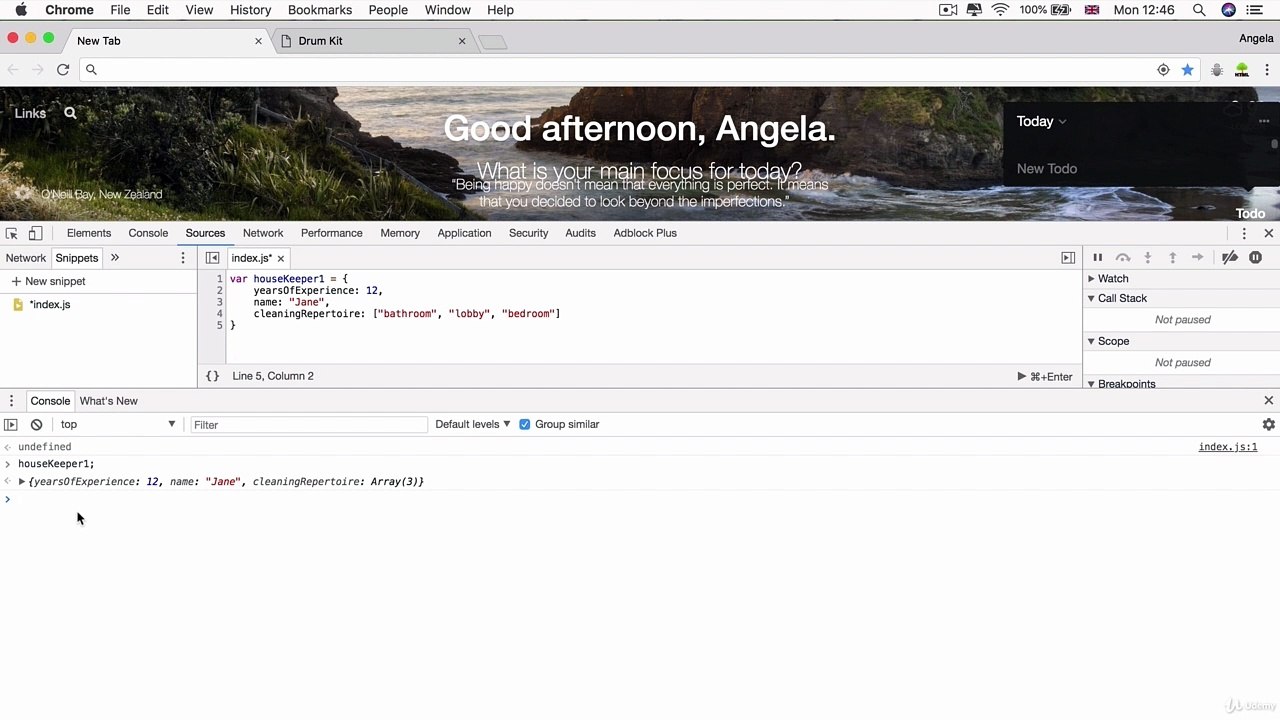Click the search icon beside Links
Image resolution: width=1280 pixels, height=720 pixels.
pos(70,113)
